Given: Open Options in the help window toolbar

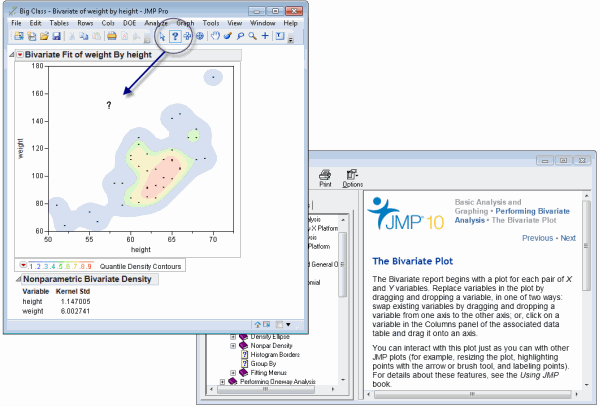Looking at the screenshot, I should click(352, 178).
